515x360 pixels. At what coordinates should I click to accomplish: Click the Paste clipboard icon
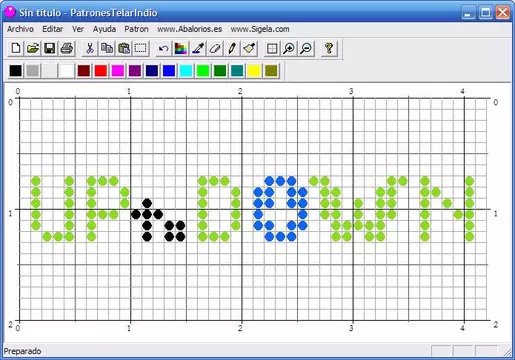(x=124, y=49)
